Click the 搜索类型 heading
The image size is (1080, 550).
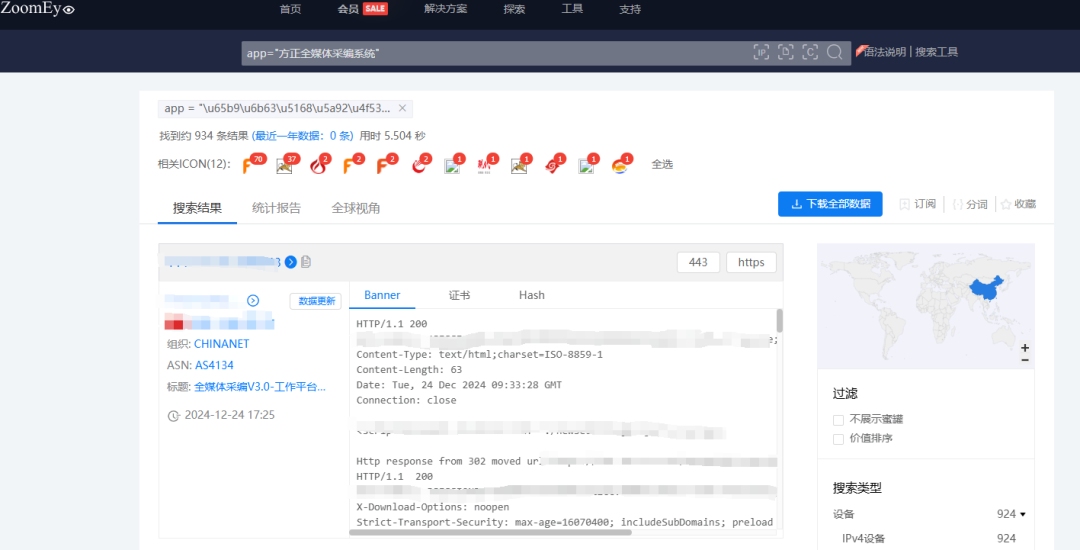[857, 488]
